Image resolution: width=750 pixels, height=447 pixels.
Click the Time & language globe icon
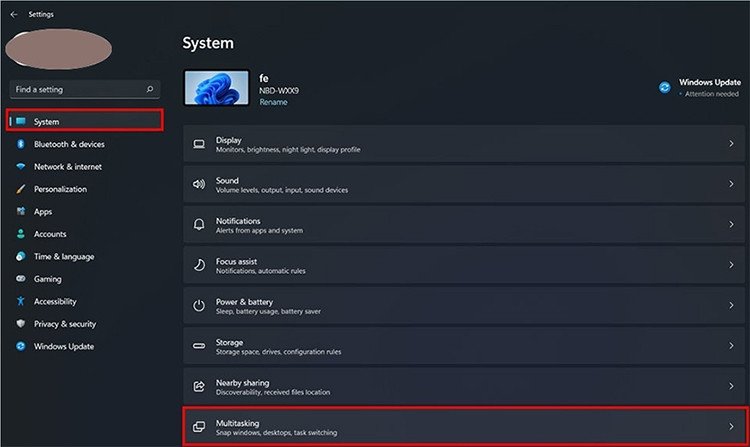[x=21, y=256]
